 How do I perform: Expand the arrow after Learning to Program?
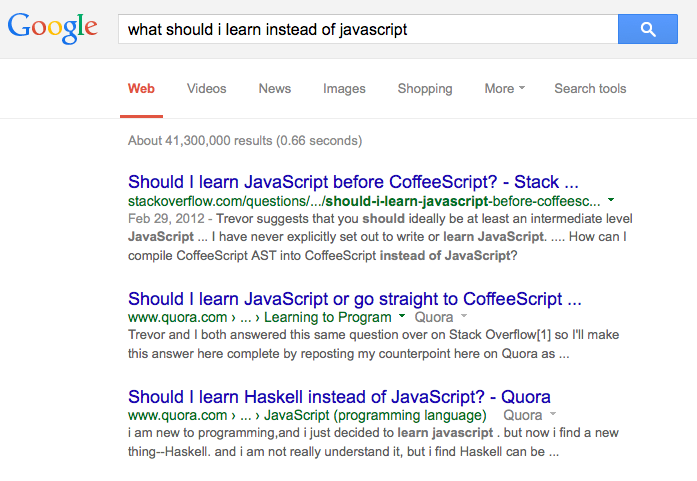(x=401, y=317)
